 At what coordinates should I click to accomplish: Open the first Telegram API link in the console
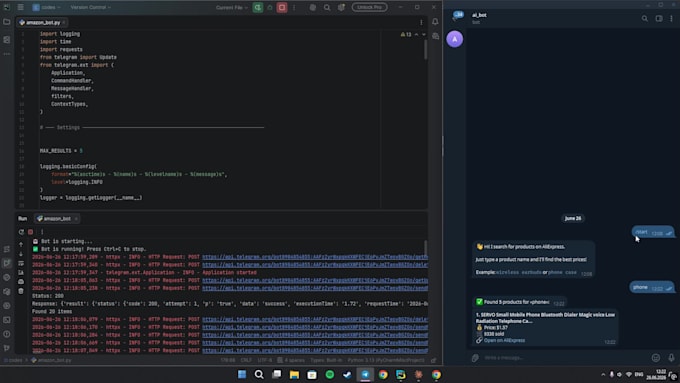315,257
